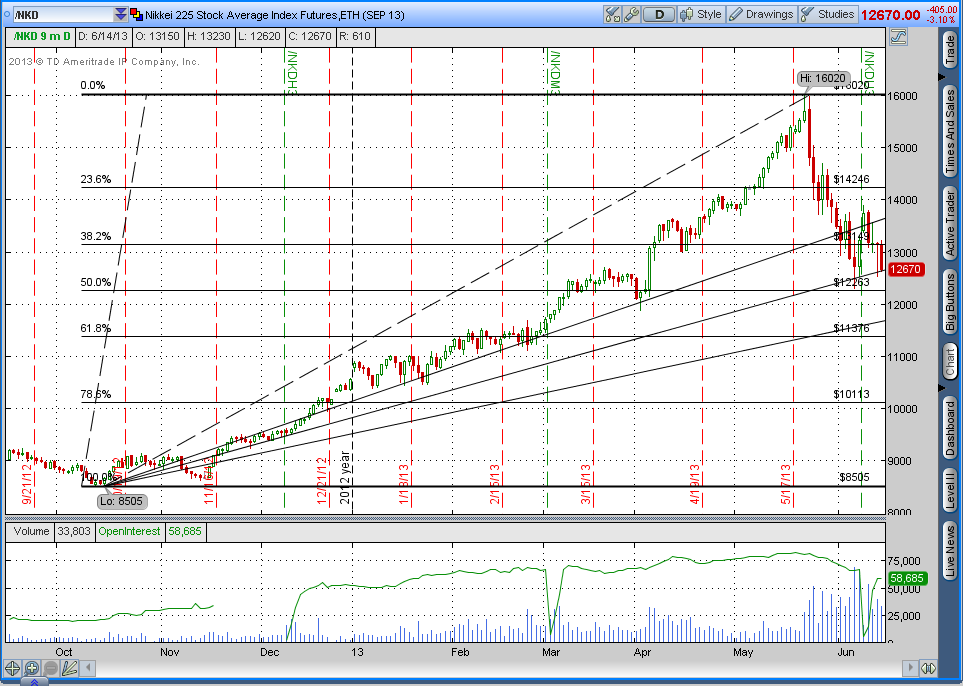Click the D daily timeframe button
Viewport: 963px width, 686px height.
pos(659,14)
